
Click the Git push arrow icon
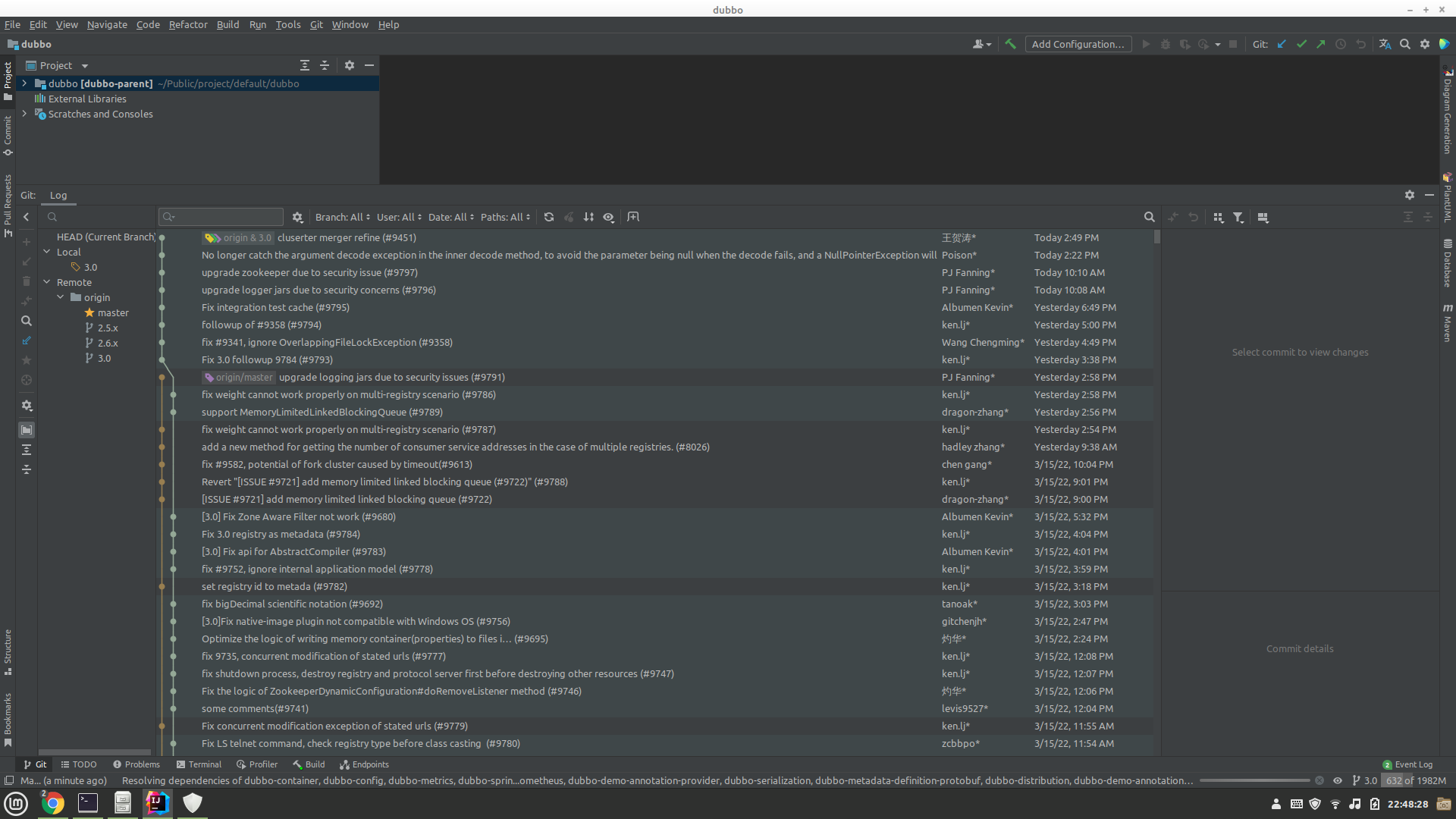tap(1321, 44)
